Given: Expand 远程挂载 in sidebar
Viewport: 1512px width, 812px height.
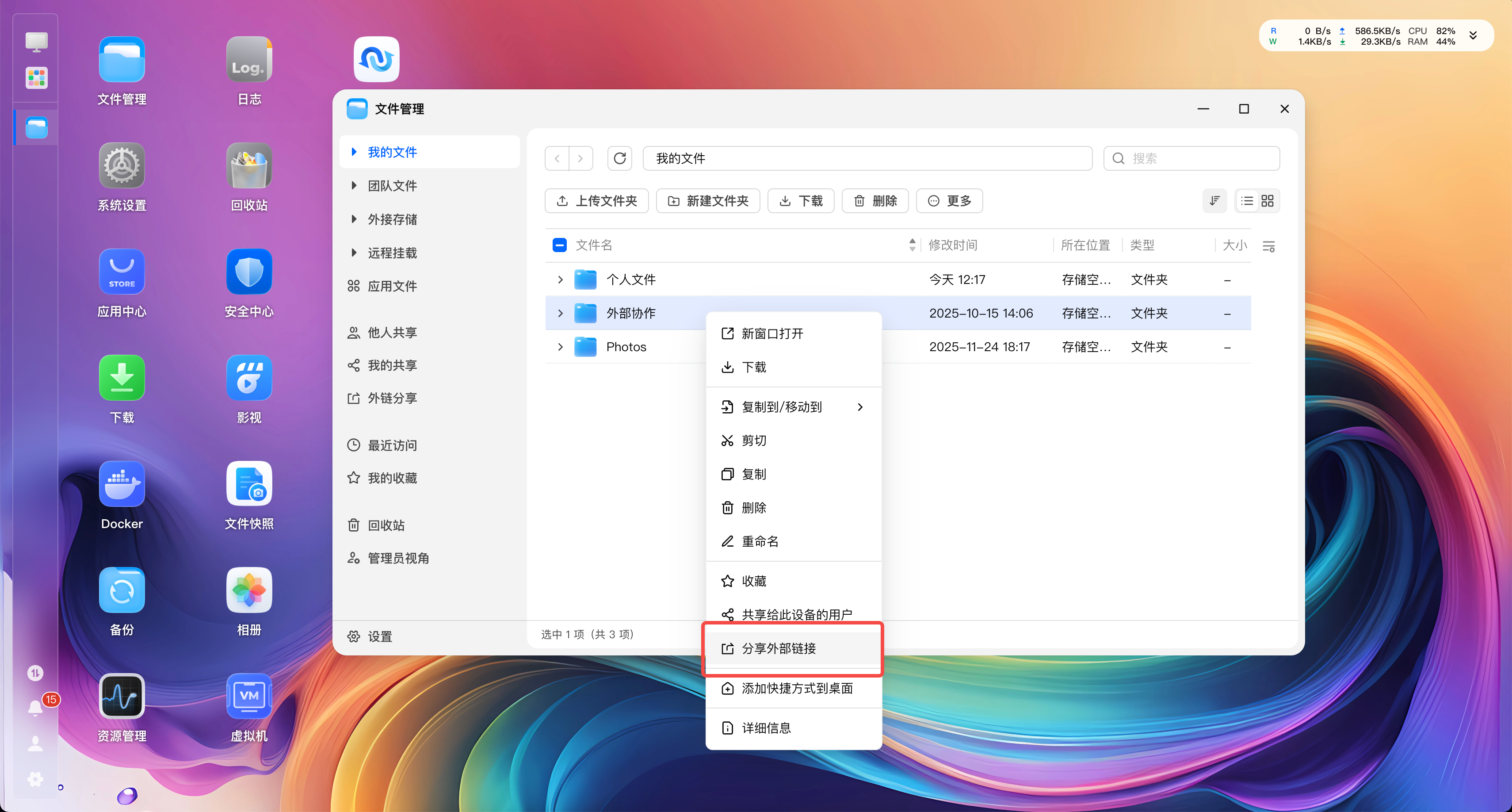Looking at the screenshot, I should (x=354, y=253).
